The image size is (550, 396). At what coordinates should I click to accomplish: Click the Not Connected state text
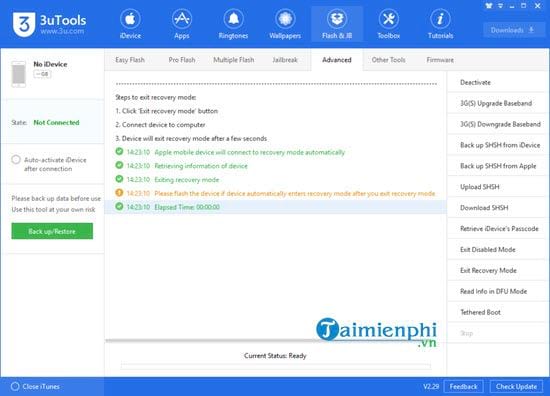click(56, 122)
